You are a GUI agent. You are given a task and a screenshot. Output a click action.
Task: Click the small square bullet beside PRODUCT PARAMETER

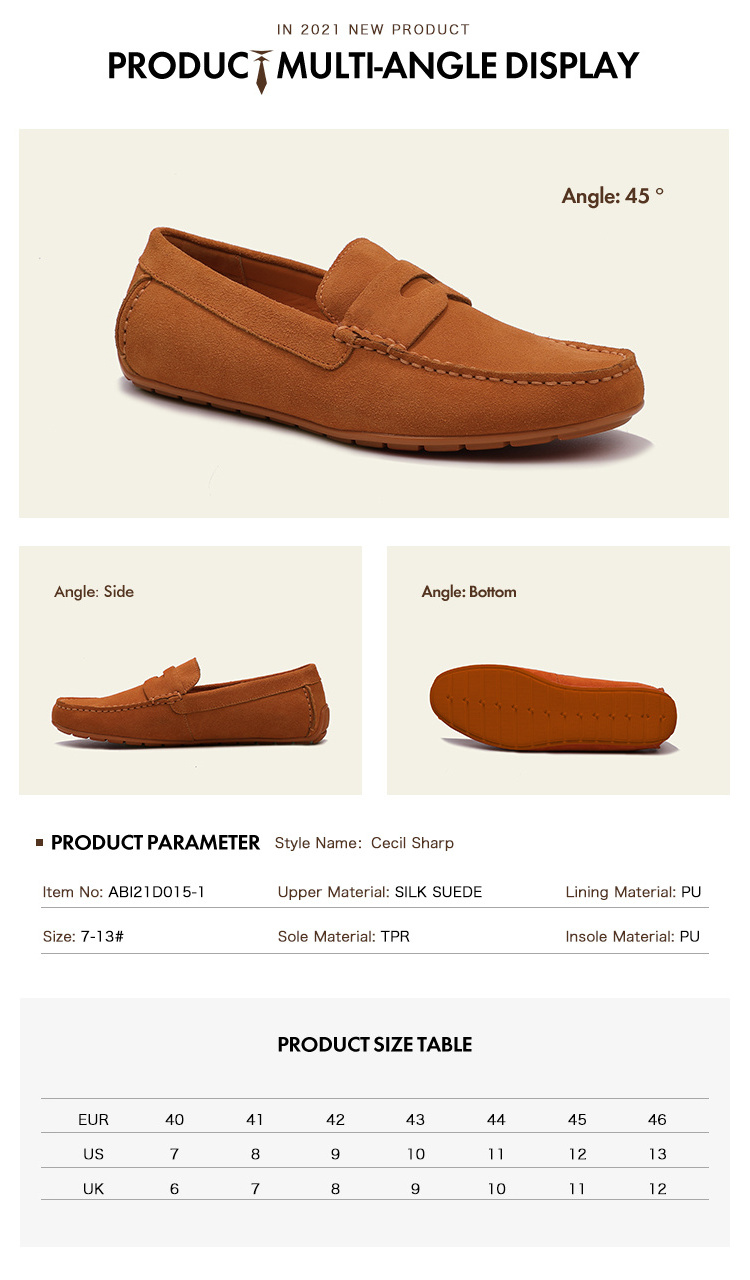[40, 843]
